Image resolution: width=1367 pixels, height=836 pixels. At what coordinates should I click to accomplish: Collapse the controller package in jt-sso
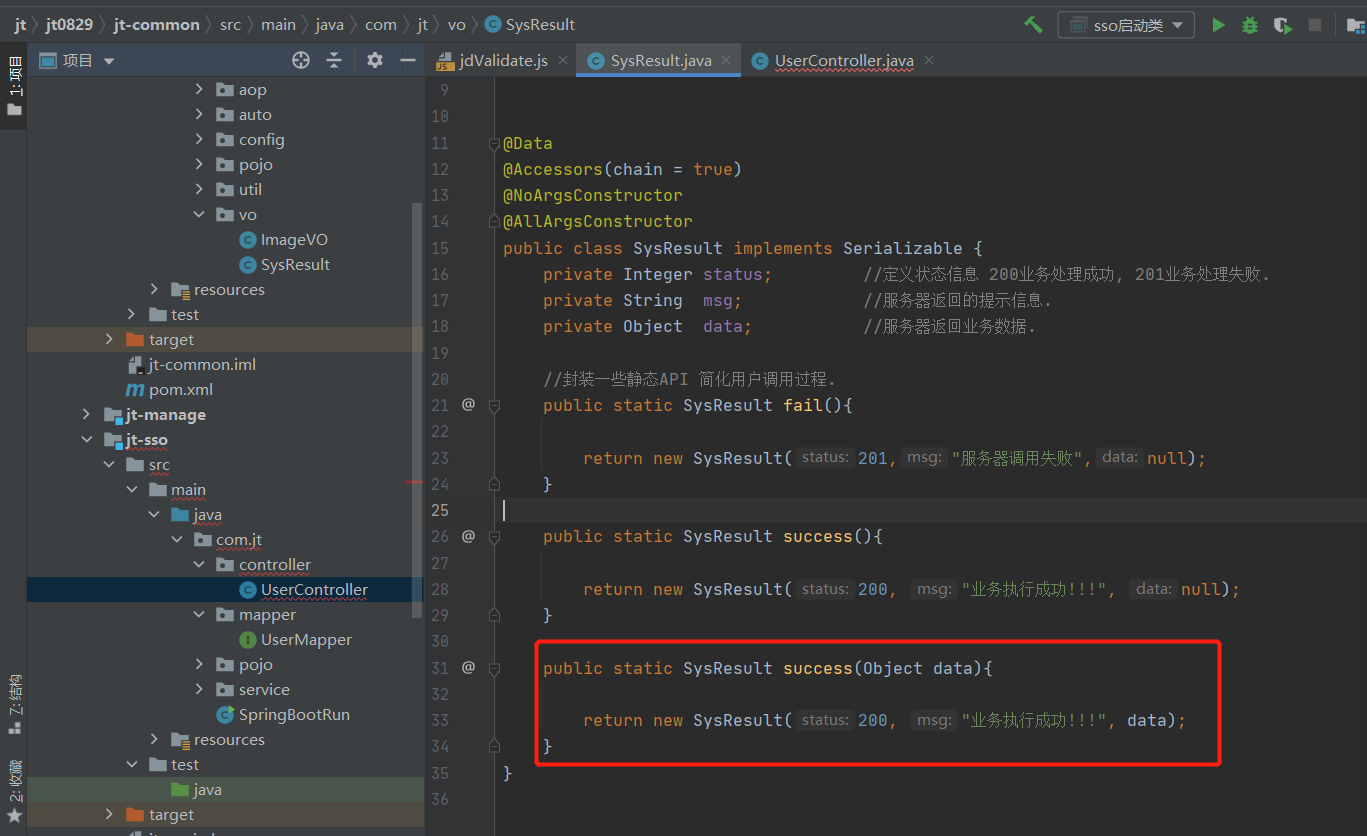pos(200,565)
